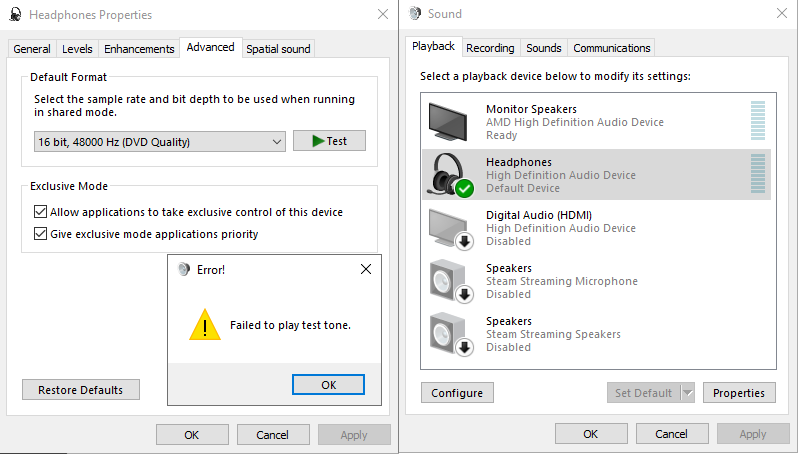Close the Headphones Properties window
Image resolution: width=799 pixels, height=454 pixels.
[x=383, y=14]
